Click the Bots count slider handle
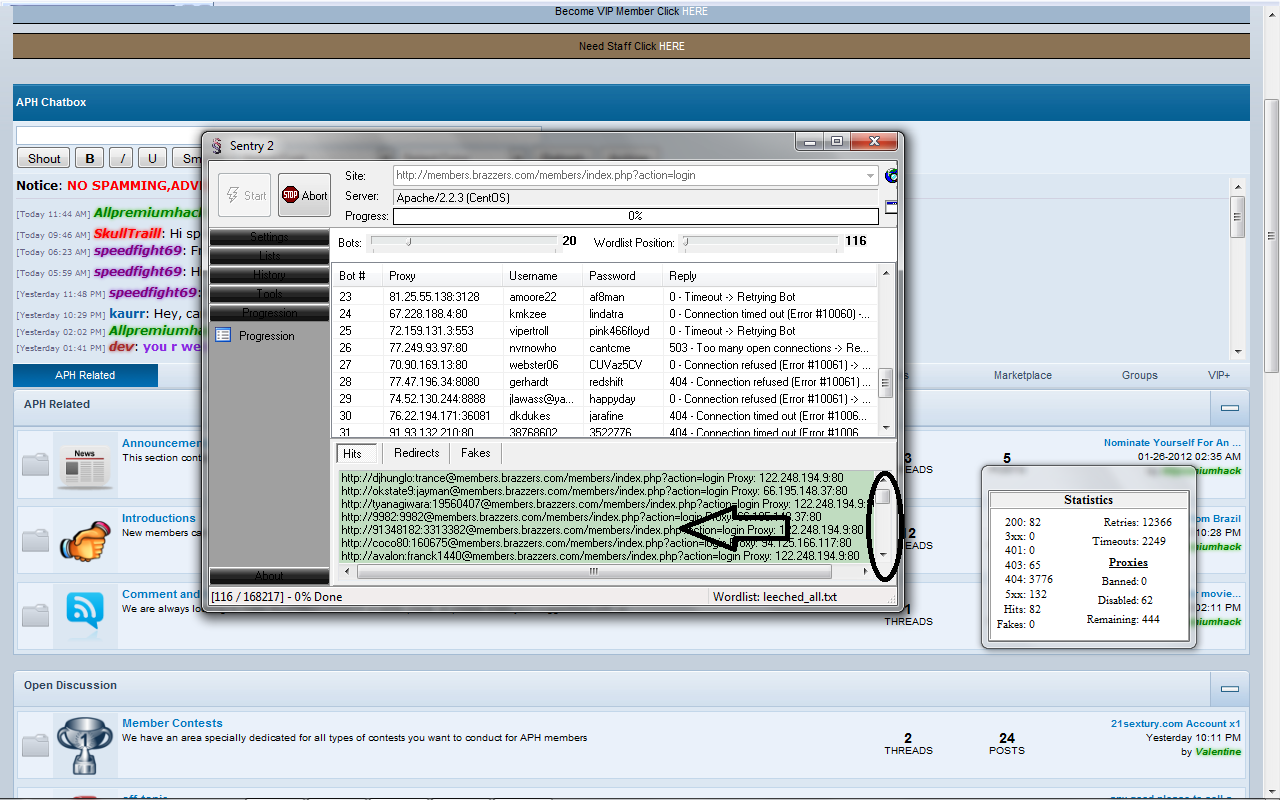The image size is (1280, 800). pos(409,241)
